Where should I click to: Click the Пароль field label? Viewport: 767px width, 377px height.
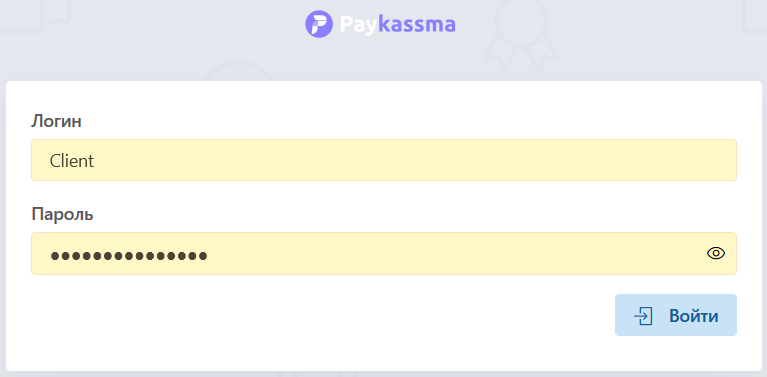(x=62, y=214)
